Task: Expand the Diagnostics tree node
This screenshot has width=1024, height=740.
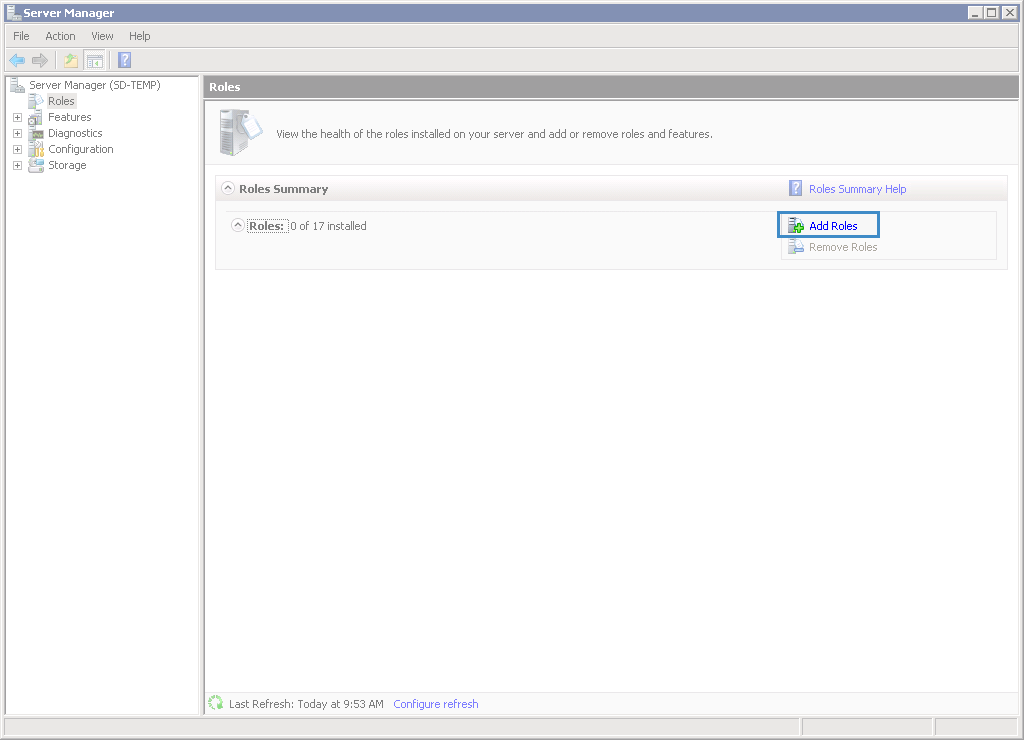Action: click(17, 133)
